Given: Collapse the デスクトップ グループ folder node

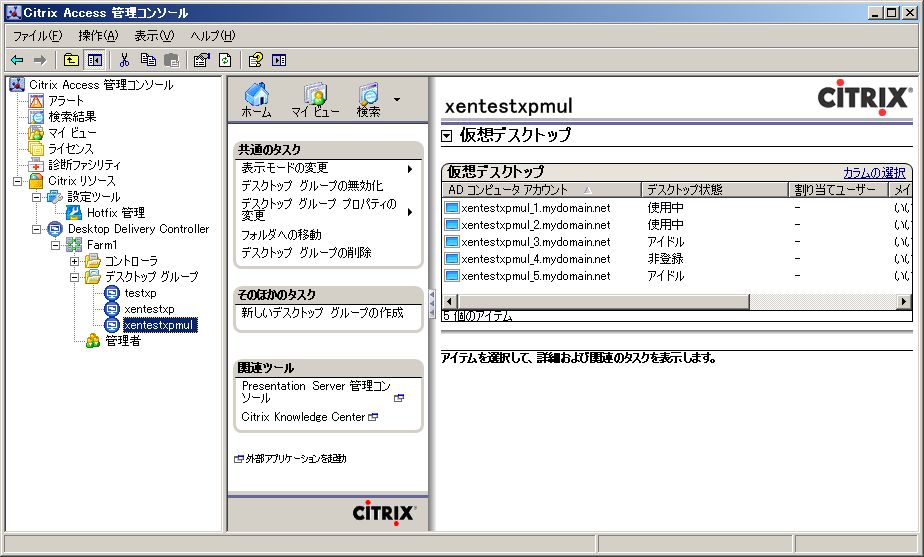Looking at the screenshot, I should tap(74, 276).
